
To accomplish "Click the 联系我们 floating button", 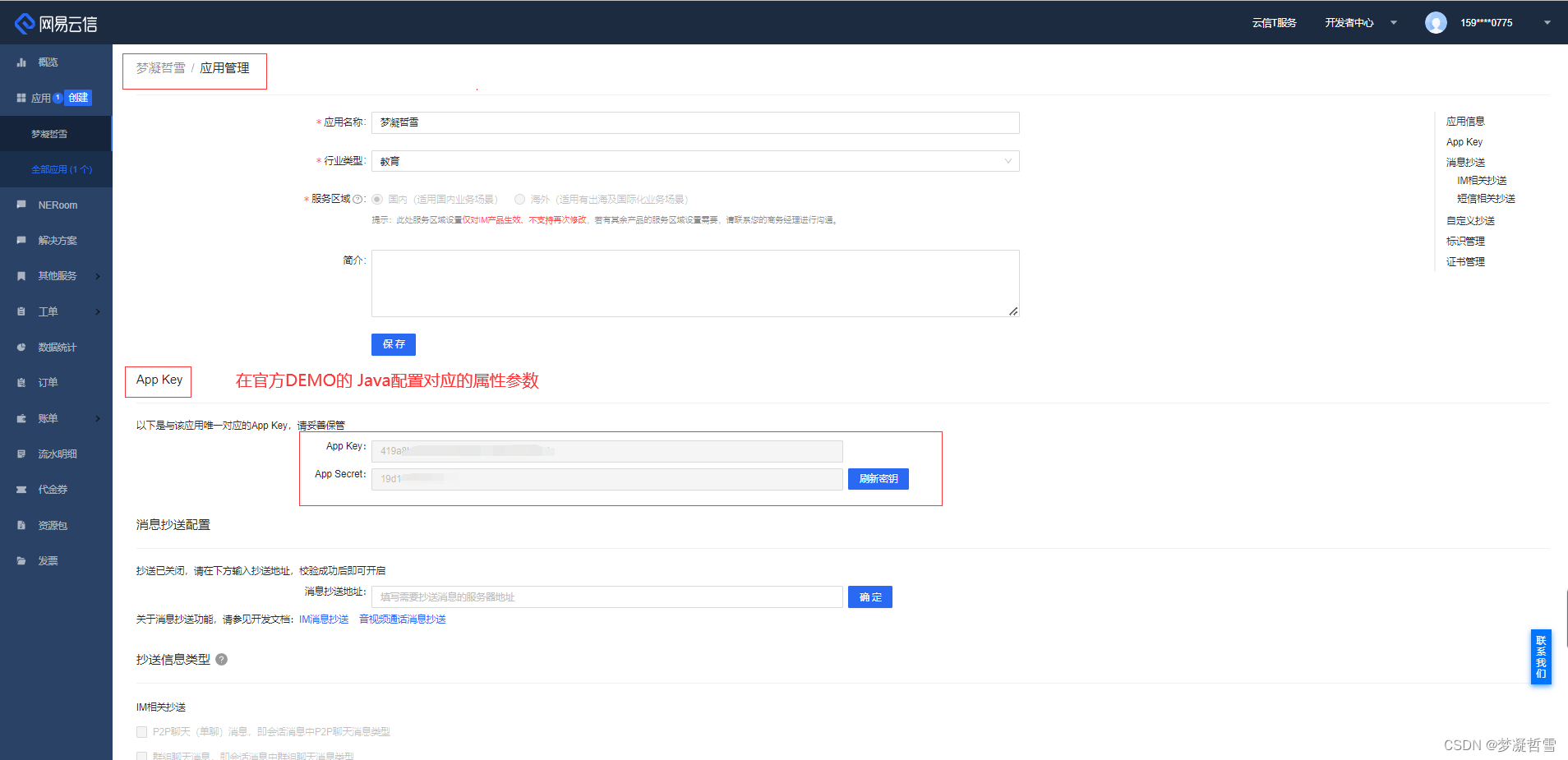I will click(x=1541, y=656).
